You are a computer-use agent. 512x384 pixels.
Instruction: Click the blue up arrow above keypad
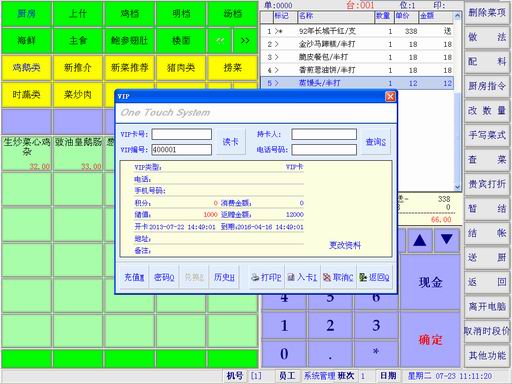tap(419, 240)
